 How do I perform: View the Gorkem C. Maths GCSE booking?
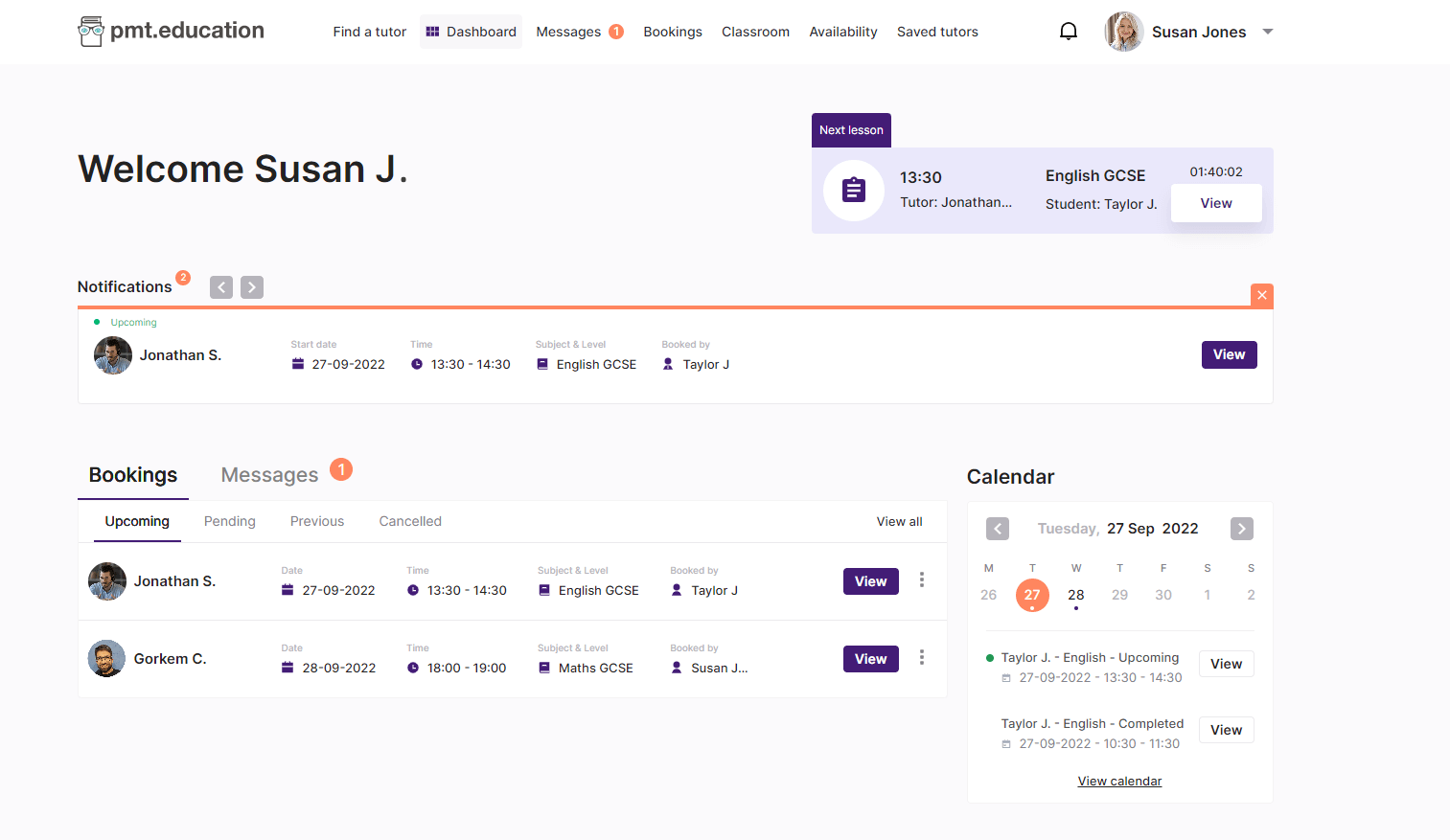[x=870, y=659]
